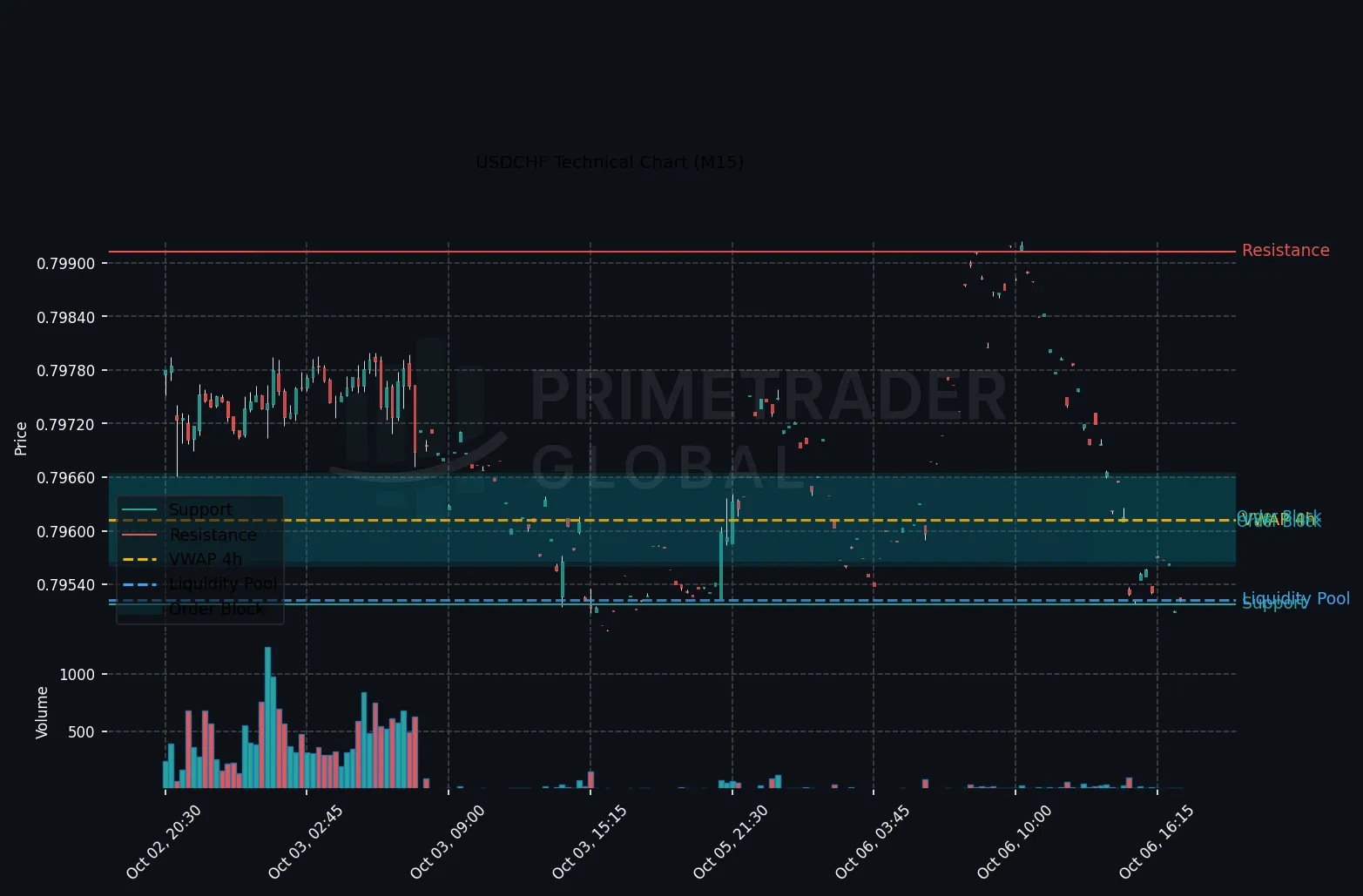1363x896 pixels.
Task: Click the USDCHF Technical Chart (M15) title
Action: pyautogui.click(x=610, y=163)
